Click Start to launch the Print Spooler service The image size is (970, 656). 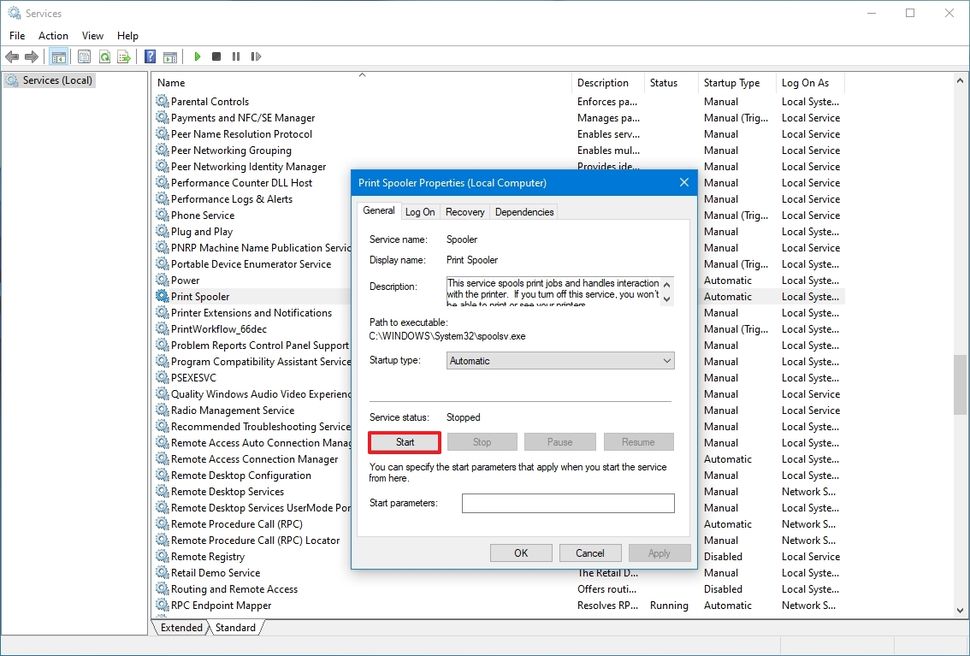pyautogui.click(x=404, y=441)
